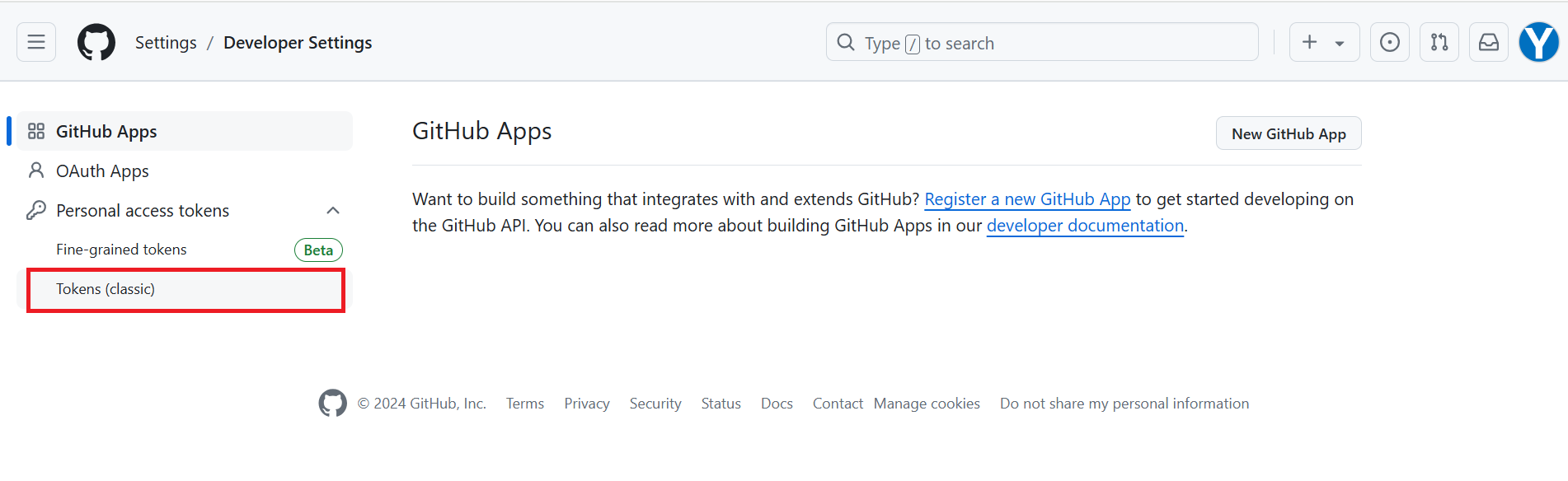Open the Pull requests icon in header
Viewport: 1568px width, 481px height.
1439,42
